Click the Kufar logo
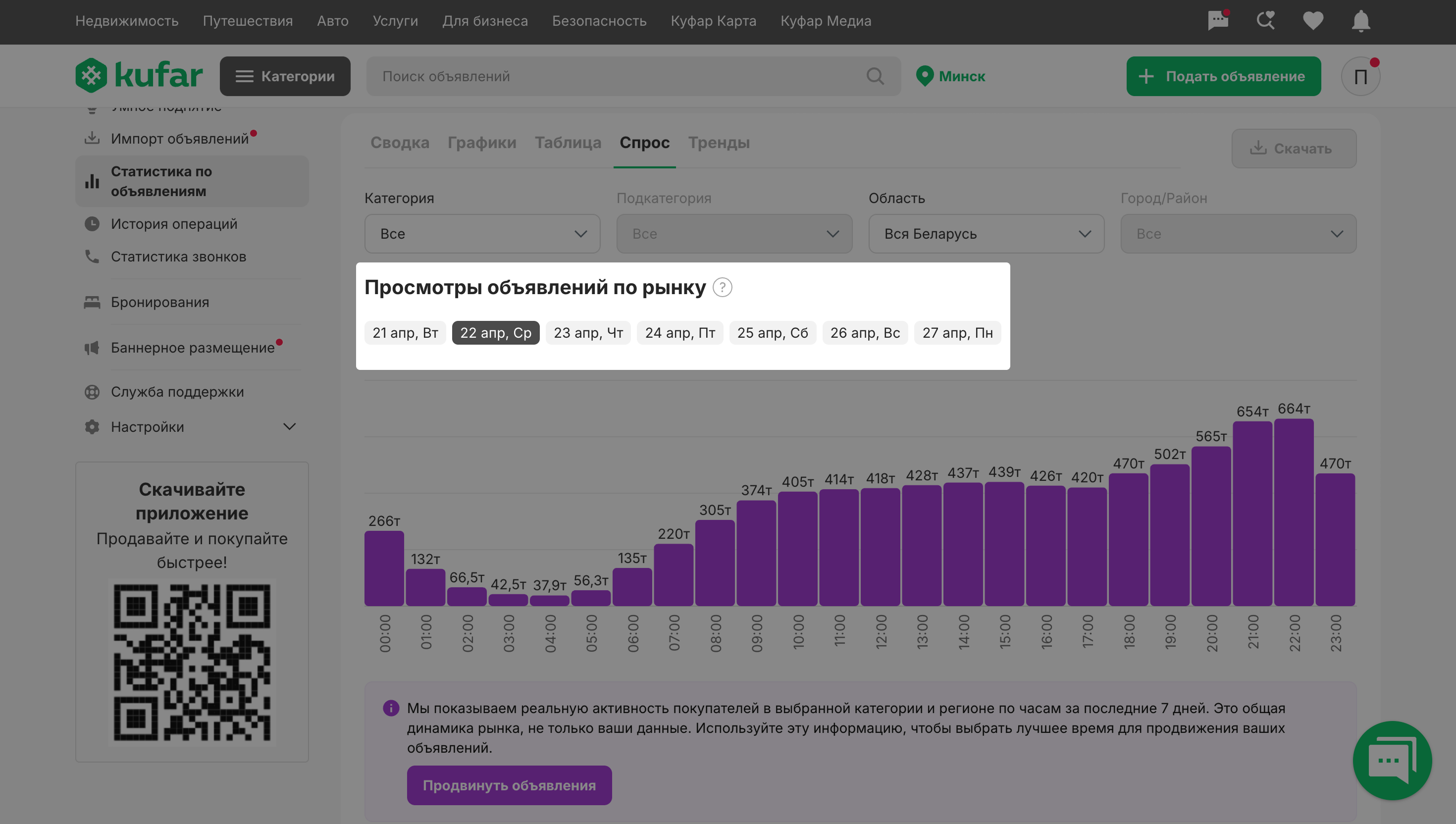Viewport: 1456px width, 824px height. pos(139,75)
